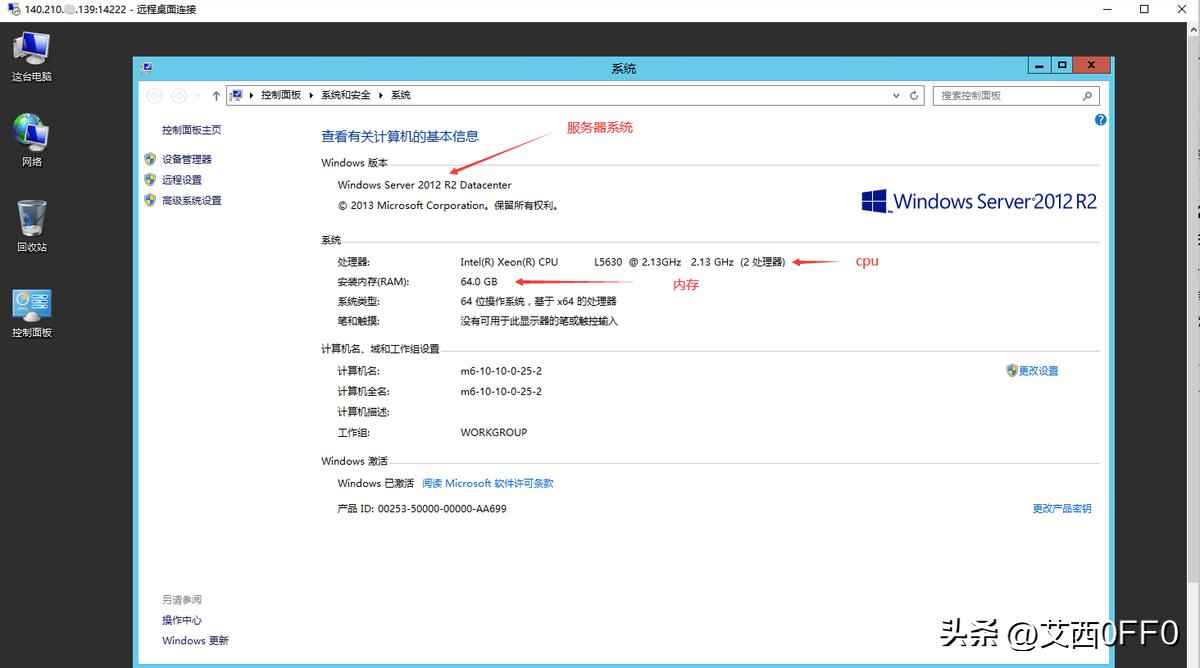Open the recent pages dropdown near back button

(x=196, y=95)
